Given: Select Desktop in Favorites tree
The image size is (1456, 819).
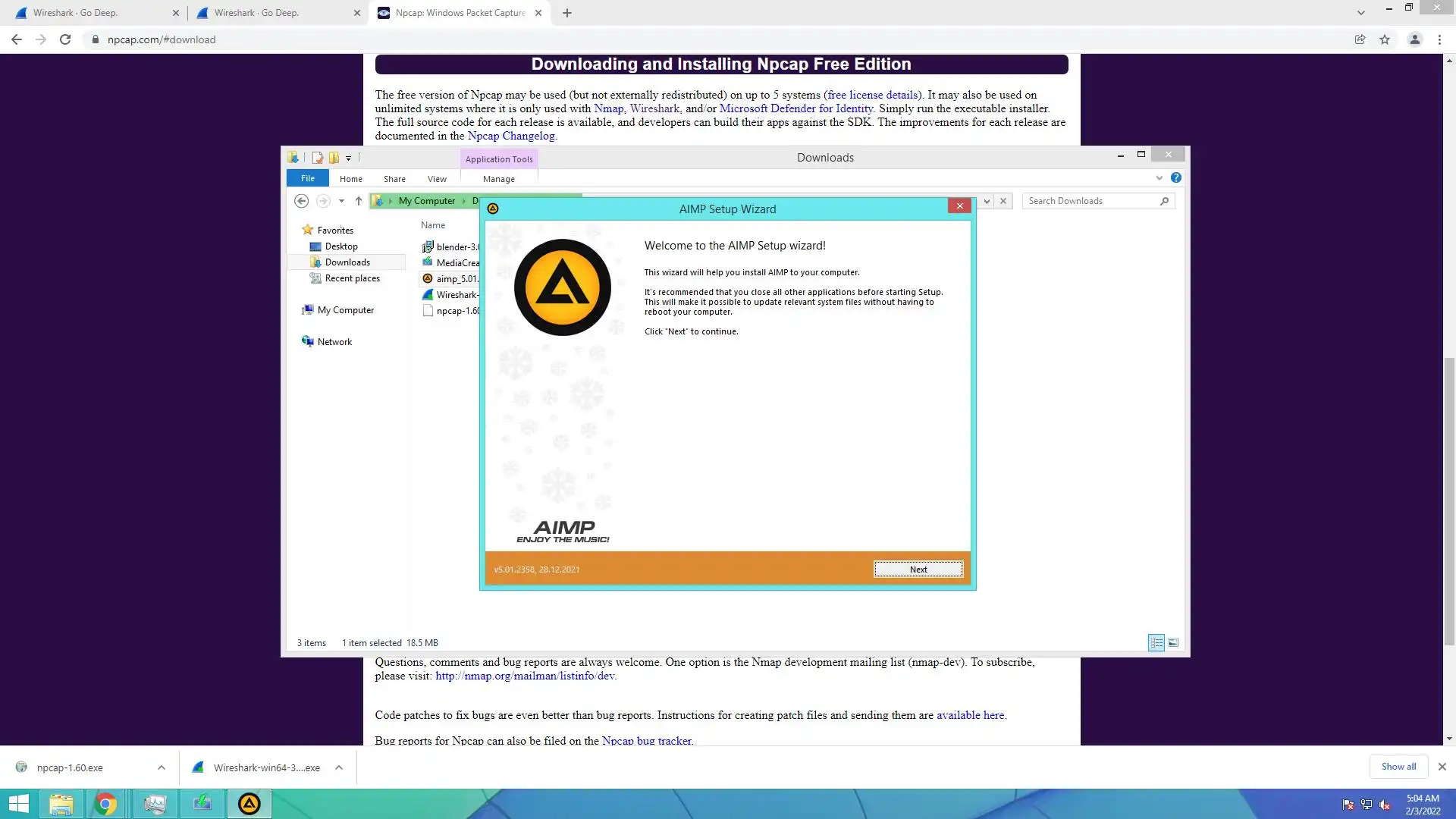Looking at the screenshot, I should 341,246.
